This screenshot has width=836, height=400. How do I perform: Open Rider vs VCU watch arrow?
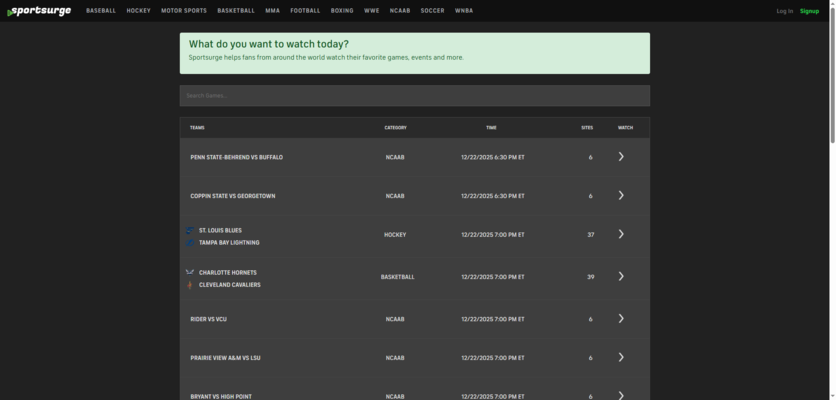coord(621,318)
